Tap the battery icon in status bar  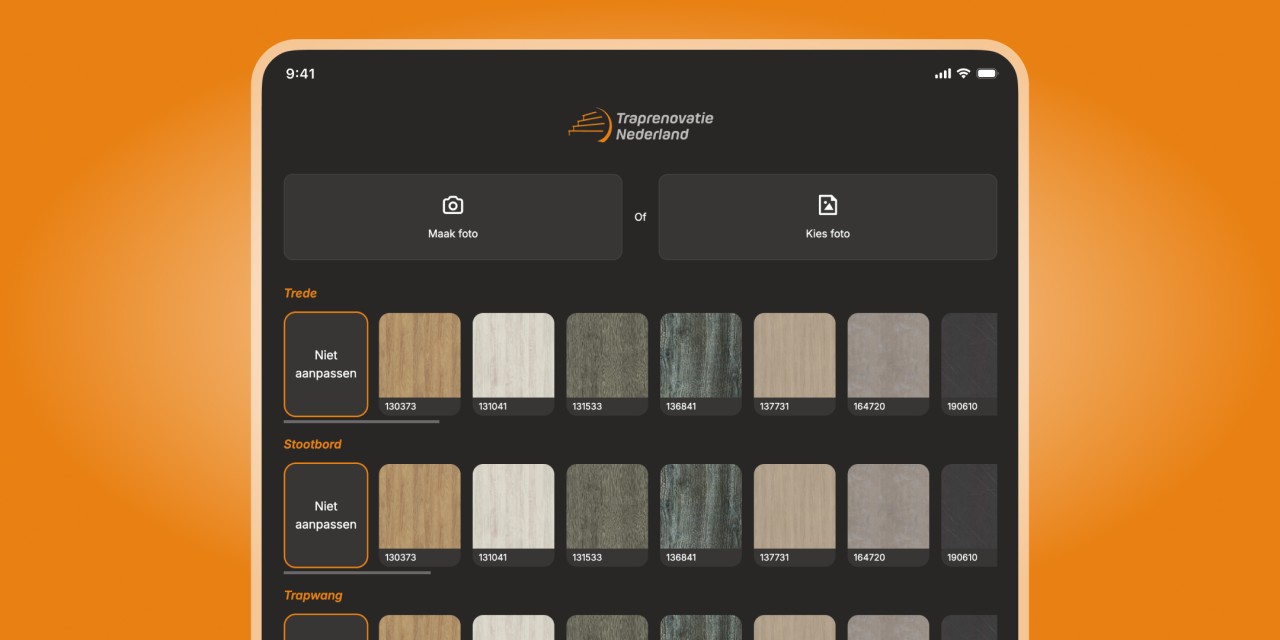[x=987, y=73]
